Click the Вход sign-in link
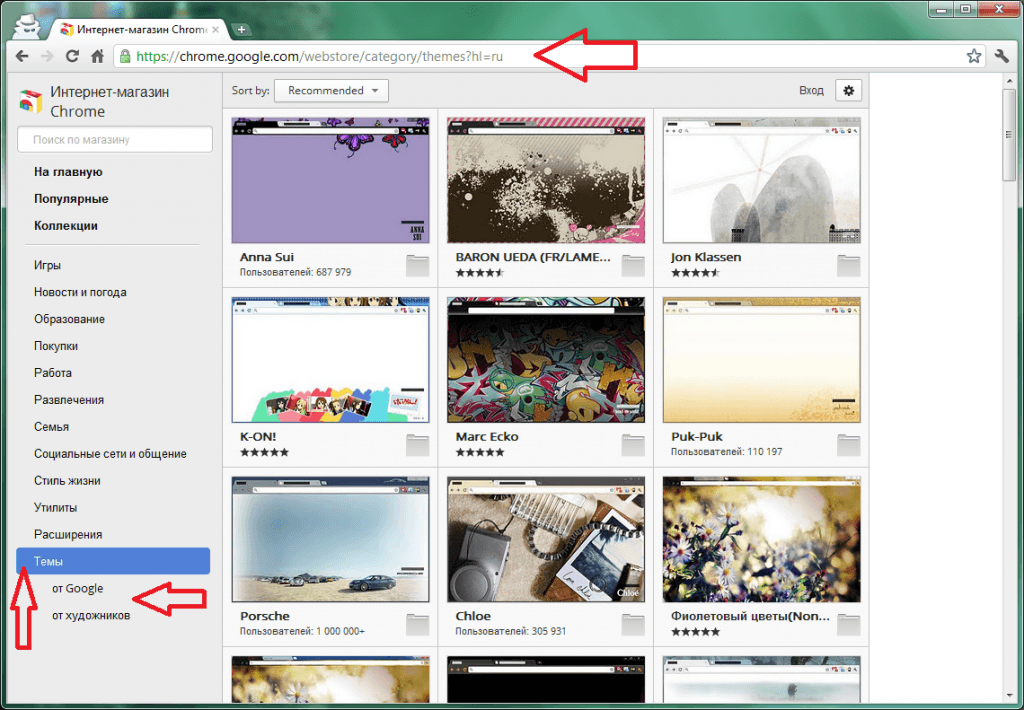Viewport: 1024px width, 710px height. pyautogui.click(x=811, y=91)
